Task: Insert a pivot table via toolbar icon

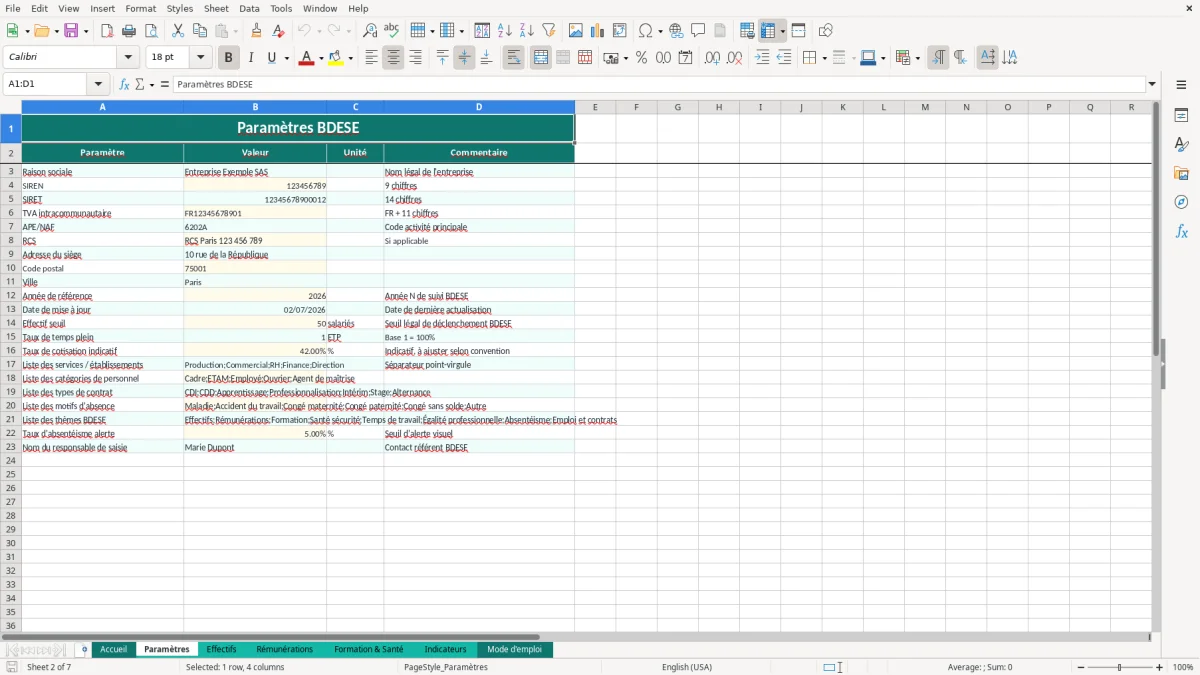Action: (620, 31)
